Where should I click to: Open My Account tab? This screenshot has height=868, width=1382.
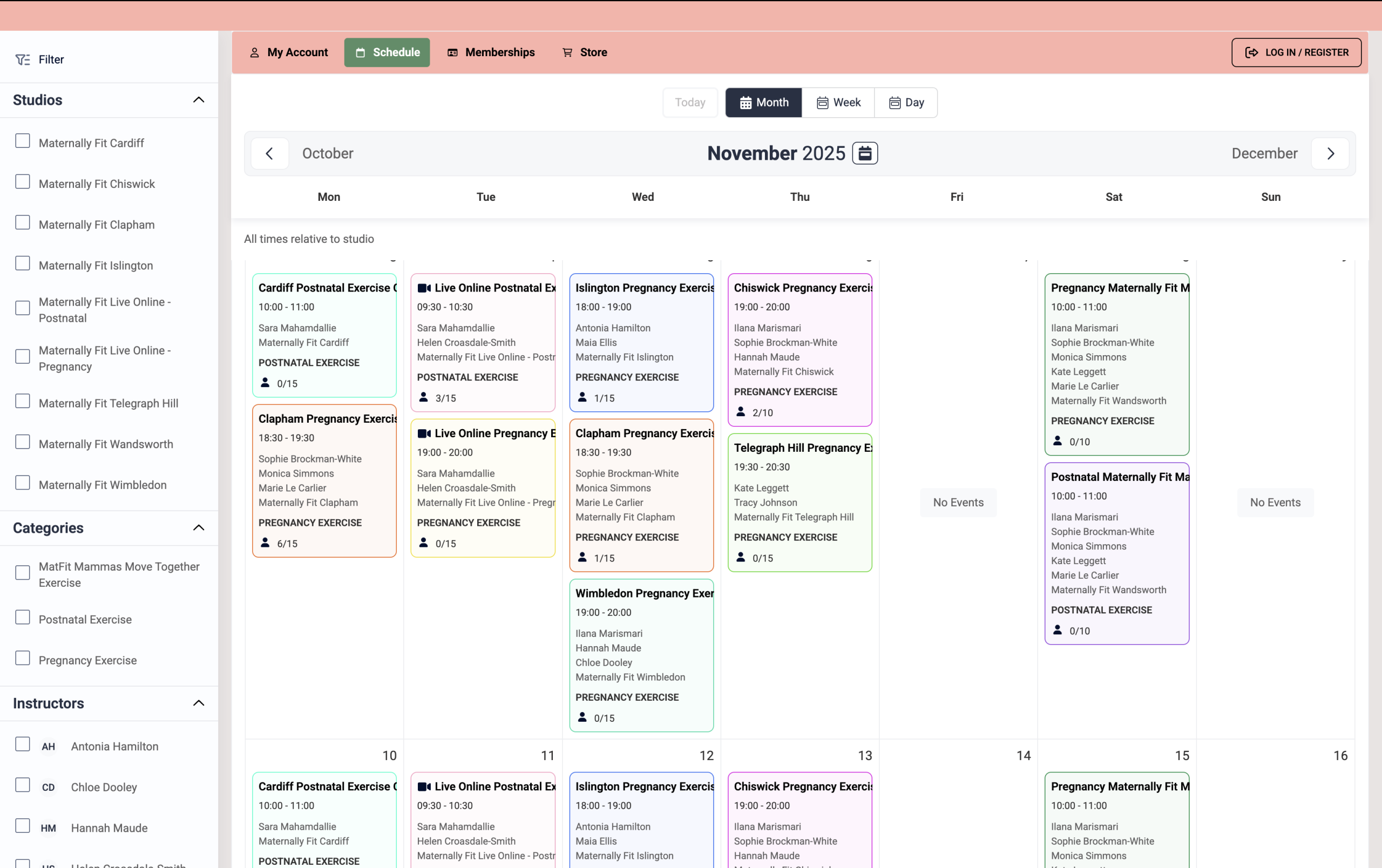[289, 53]
